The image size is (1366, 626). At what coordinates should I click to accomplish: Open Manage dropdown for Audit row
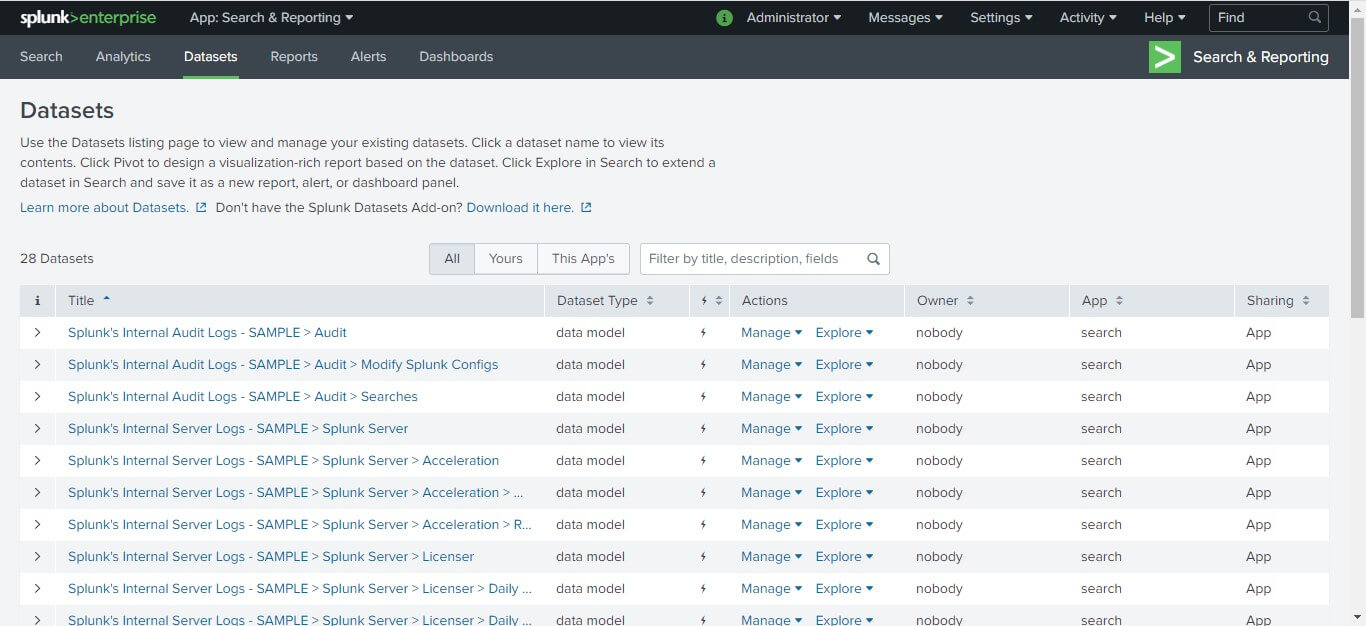coord(771,333)
